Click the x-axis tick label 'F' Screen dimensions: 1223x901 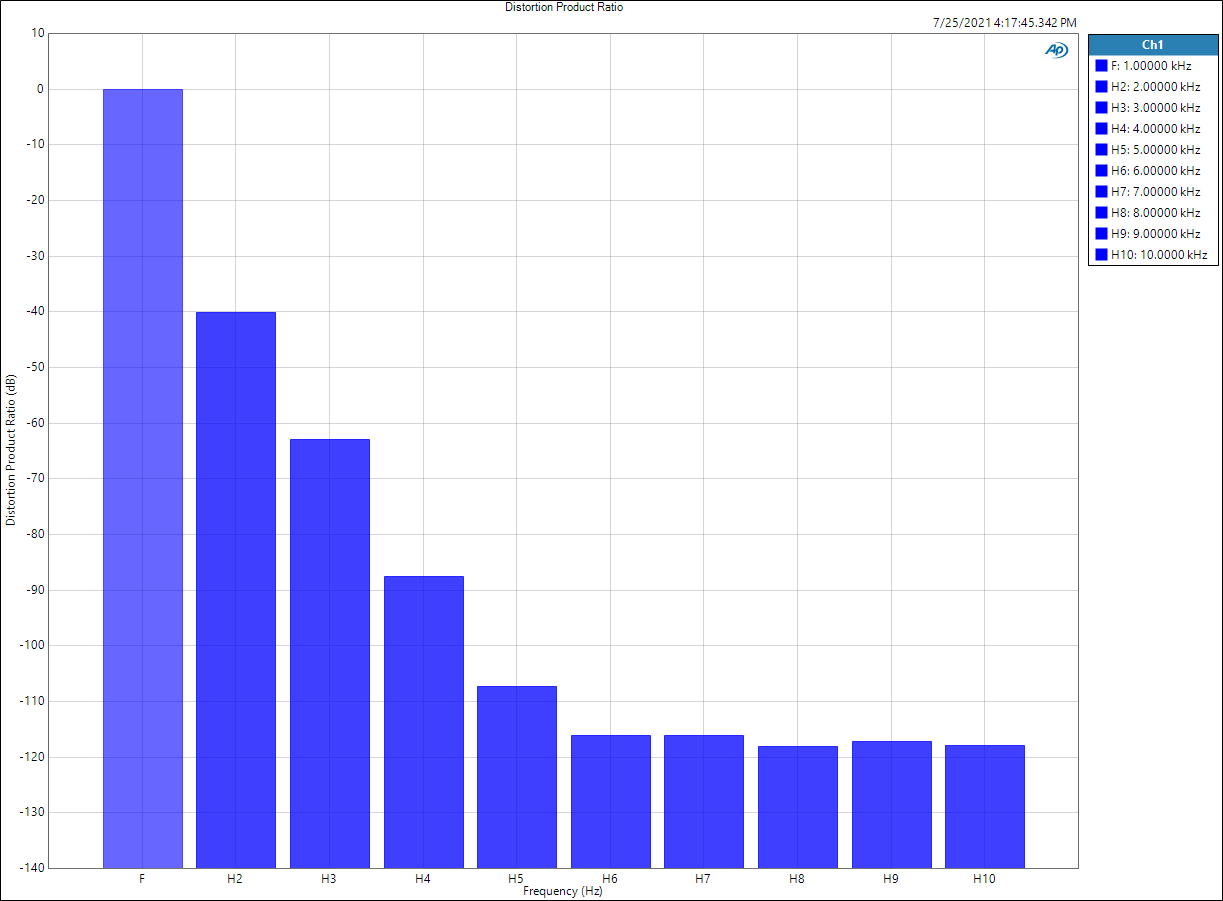click(x=142, y=879)
